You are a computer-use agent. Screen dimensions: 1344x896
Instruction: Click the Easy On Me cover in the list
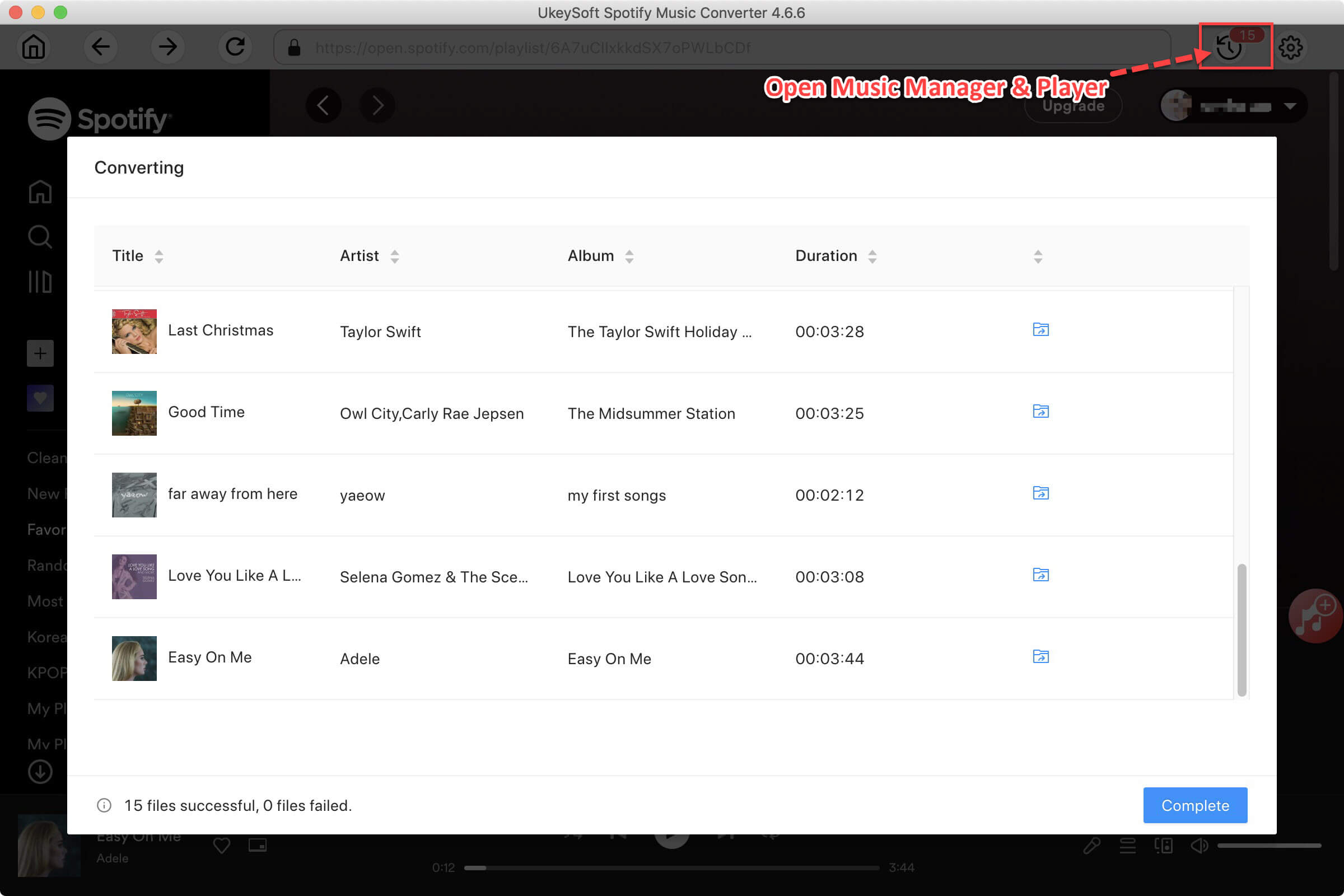pyautogui.click(x=134, y=659)
